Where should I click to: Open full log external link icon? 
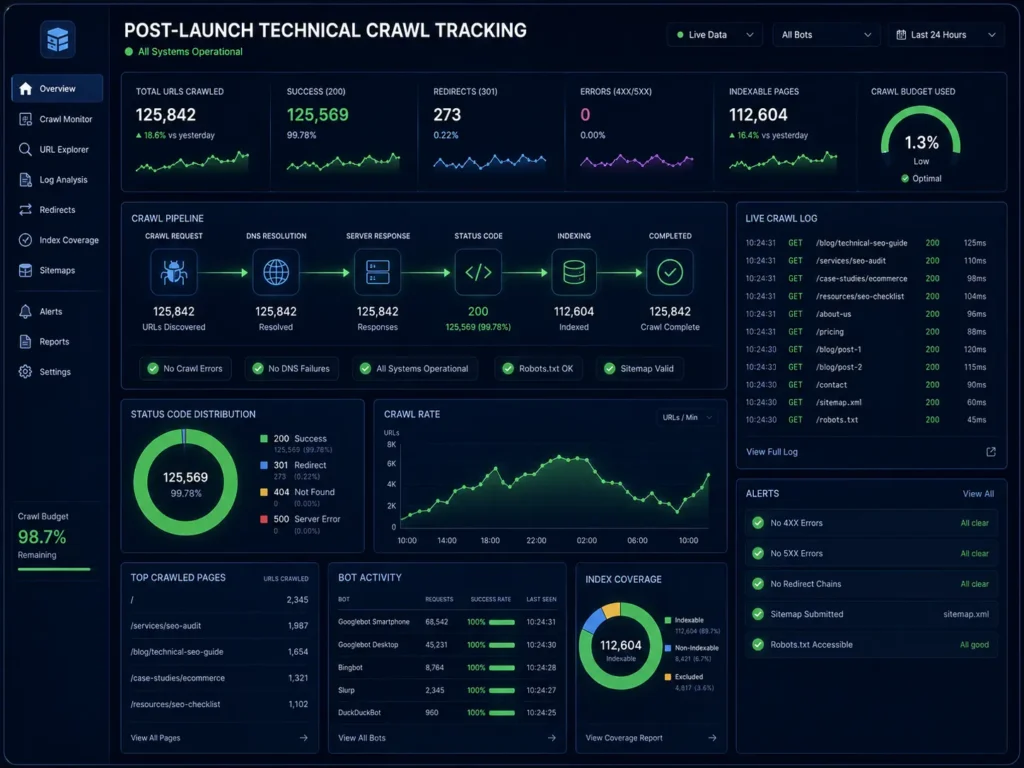pyautogui.click(x=991, y=452)
